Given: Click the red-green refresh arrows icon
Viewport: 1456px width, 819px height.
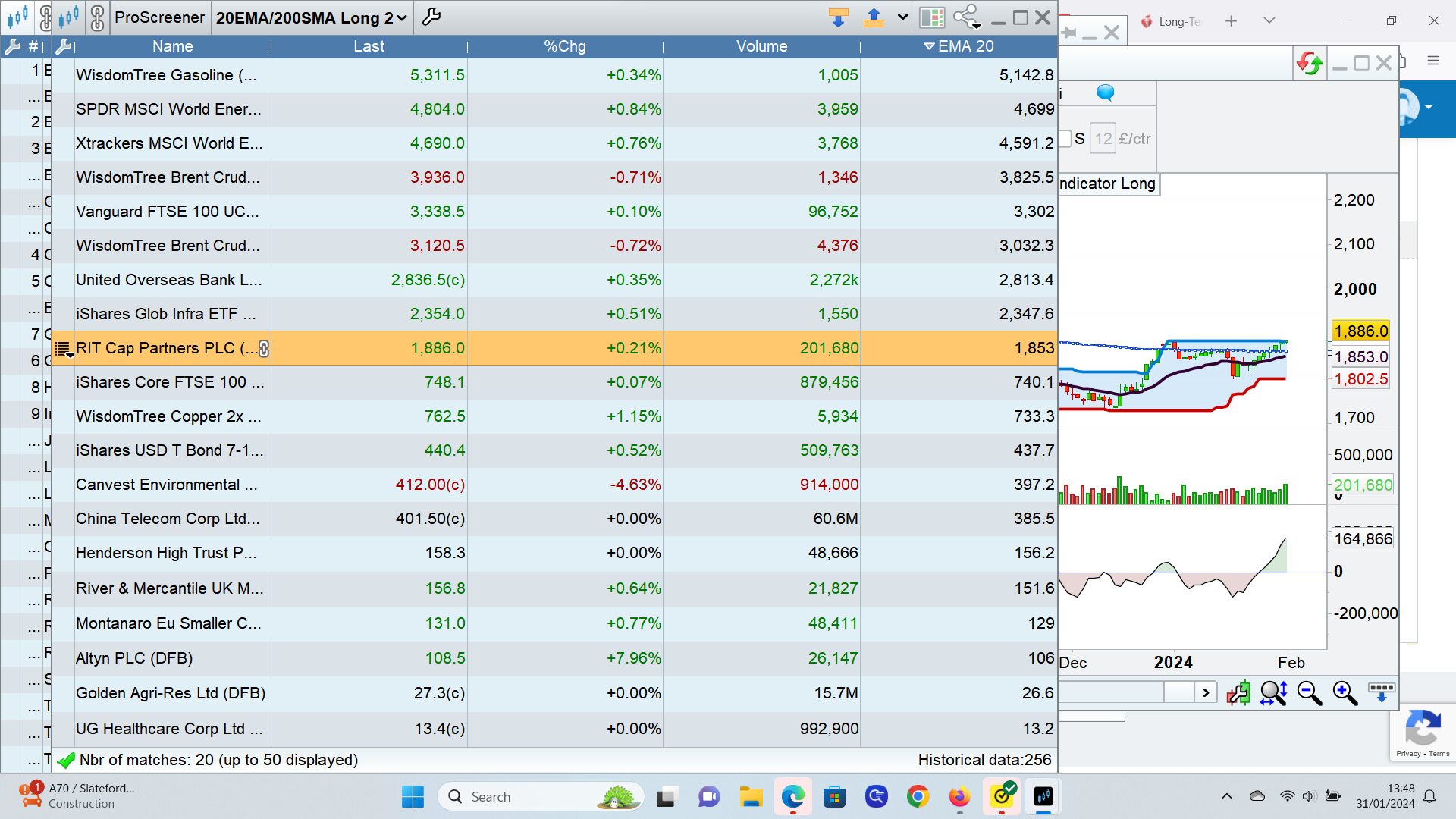Looking at the screenshot, I should tap(1310, 64).
